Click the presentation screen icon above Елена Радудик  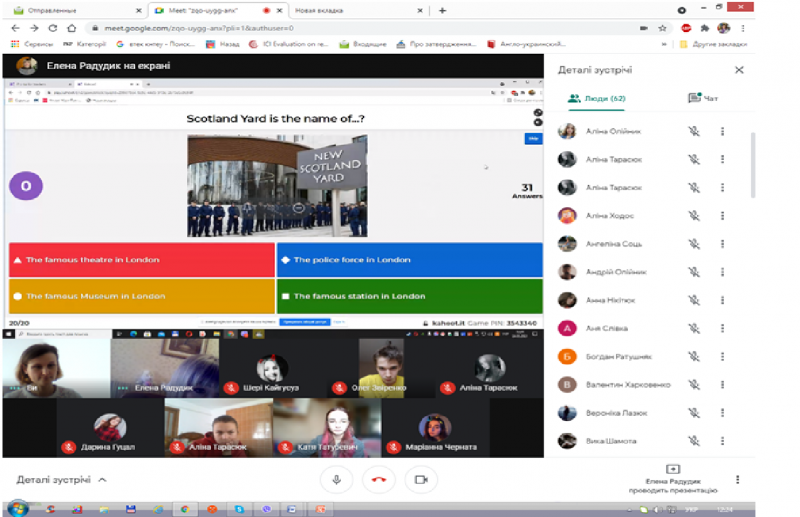[x=672, y=469]
